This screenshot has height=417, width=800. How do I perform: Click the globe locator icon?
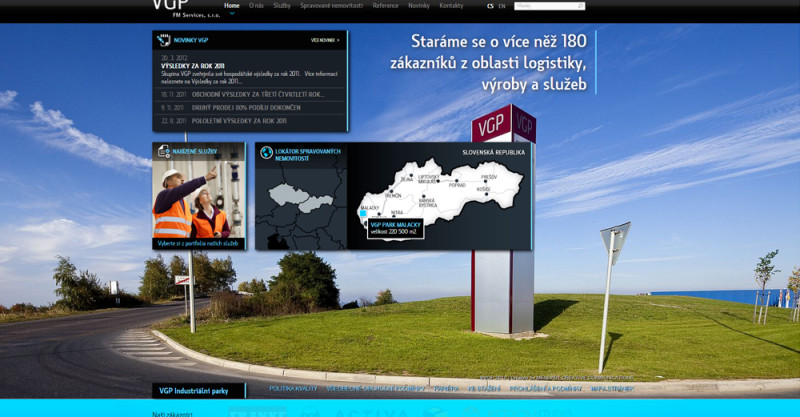point(266,152)
